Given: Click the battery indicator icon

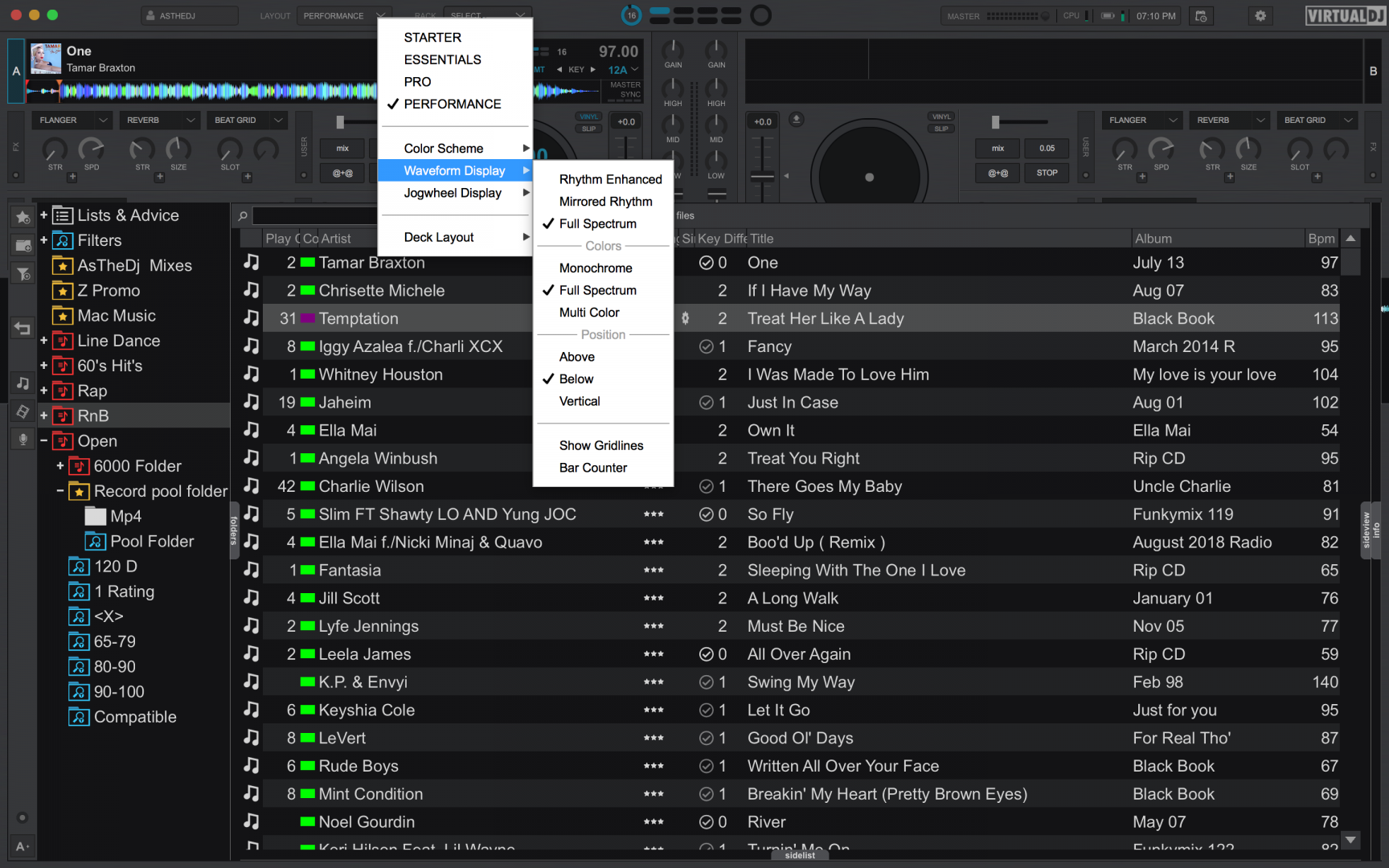Looking at the screenshot, I should 1108,15.
